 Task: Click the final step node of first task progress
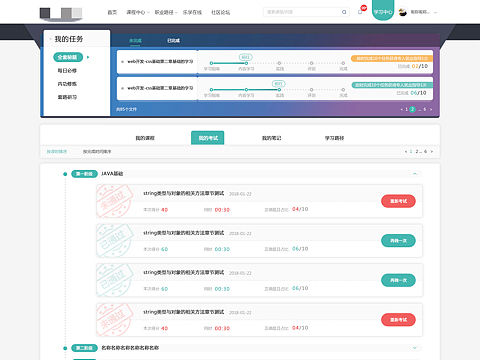click(x=343, y=63)
